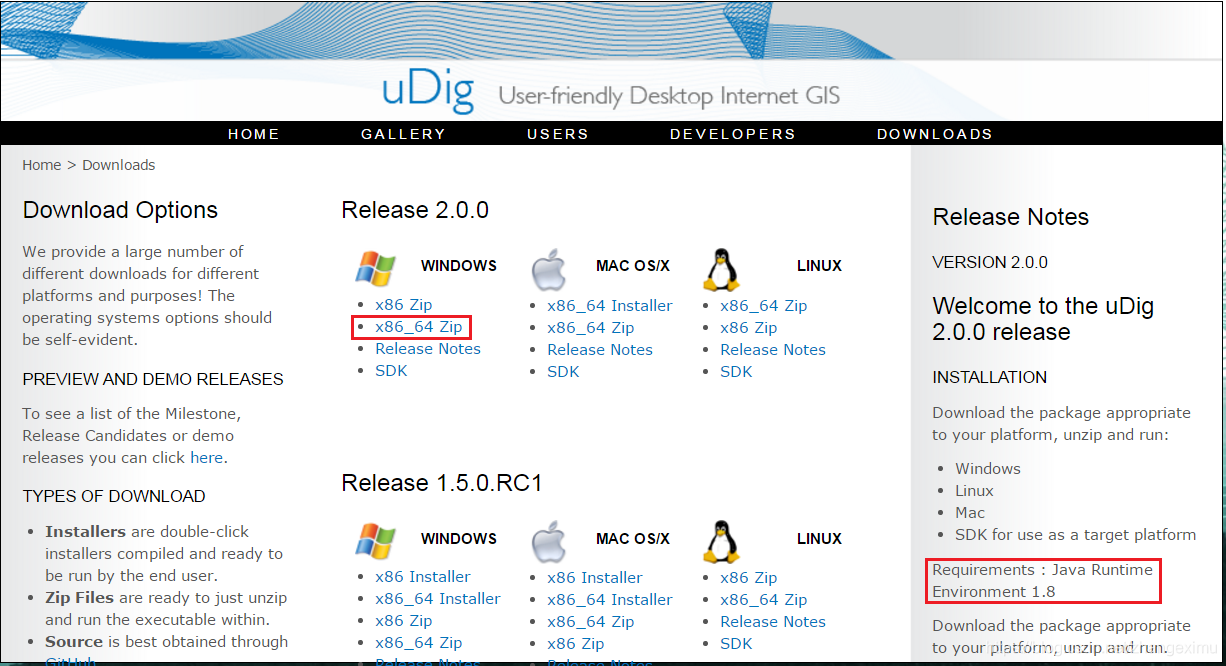Open Windows Release Notes for Release 2.0.0
Image resolution: width=1226 pixels, height=666 pixels.
[428, 349]
